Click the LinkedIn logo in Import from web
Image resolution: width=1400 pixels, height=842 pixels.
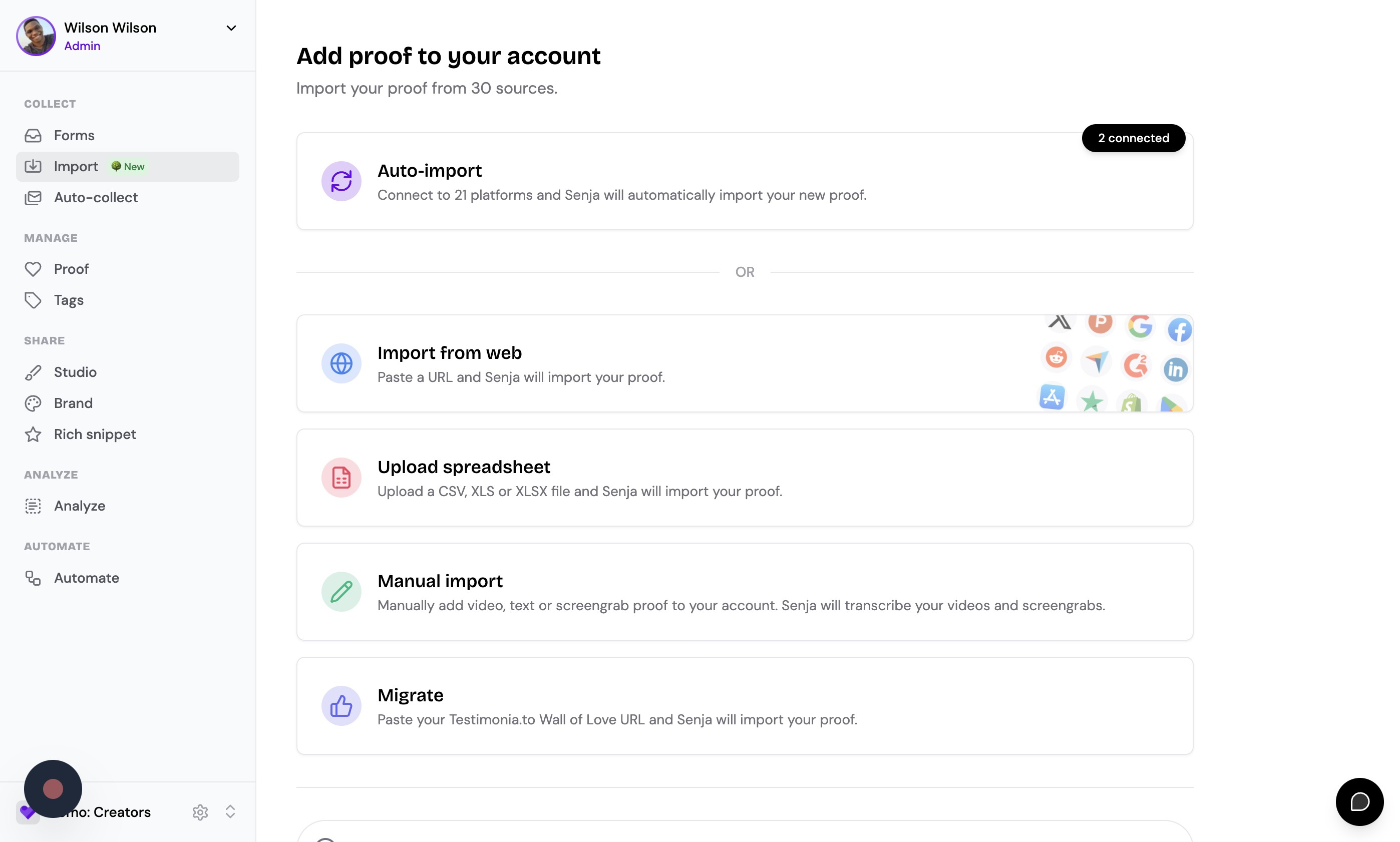click(x=1175, y=370)
